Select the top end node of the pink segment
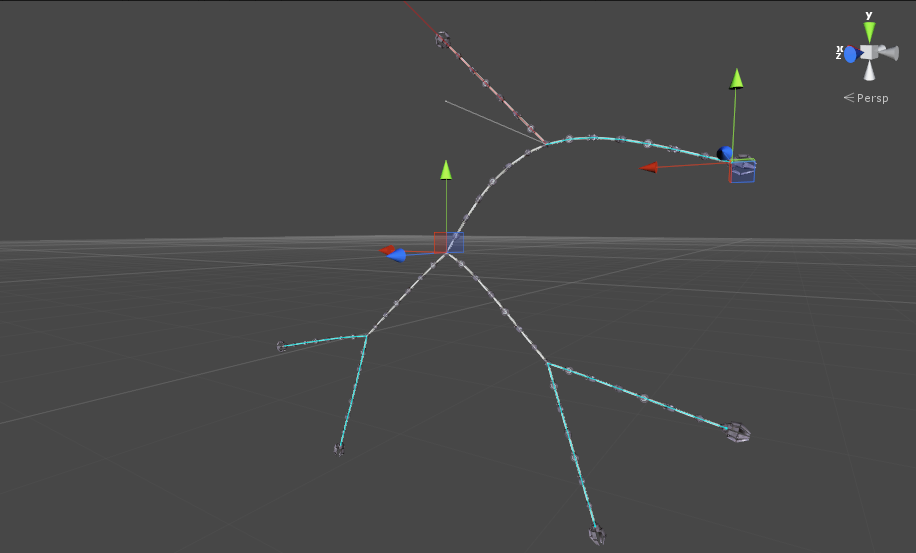Screen dimensions: 916x553 click(442, 40)
